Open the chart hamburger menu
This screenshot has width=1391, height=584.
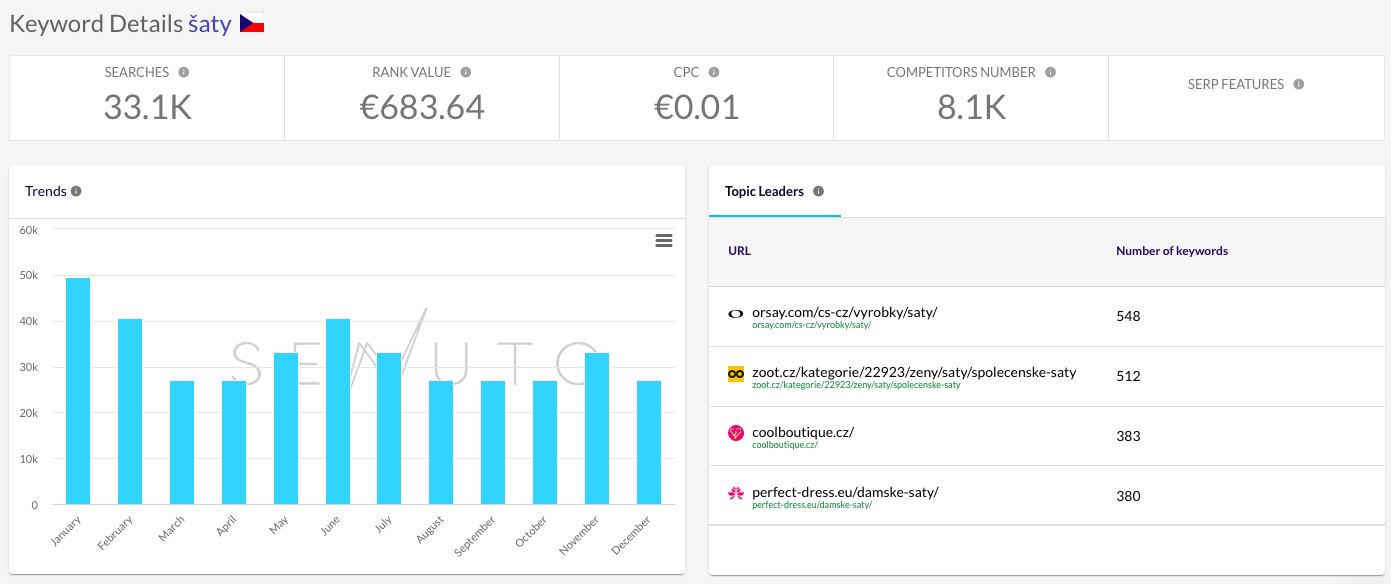pyautogui.click(x=663, y=240)
